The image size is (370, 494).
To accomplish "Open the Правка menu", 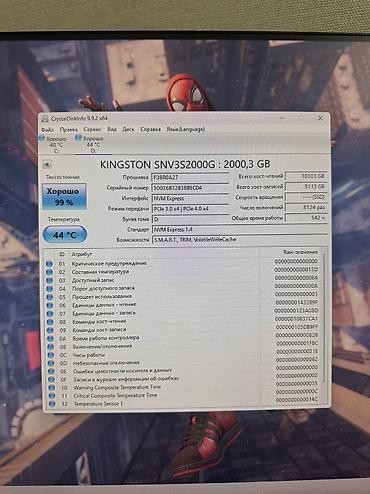I will (x=69, y=129).
